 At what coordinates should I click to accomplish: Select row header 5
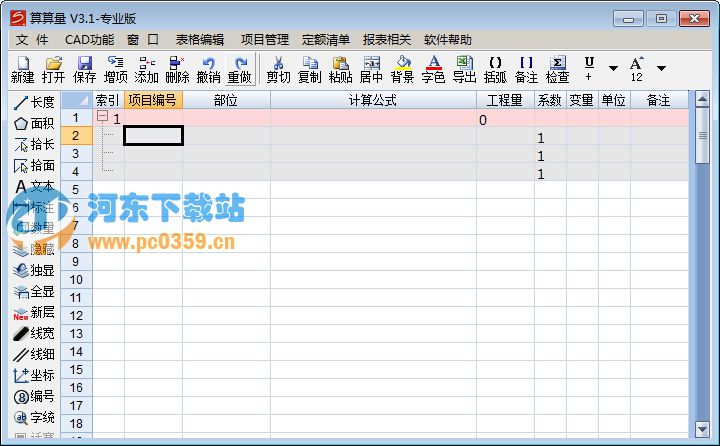76,190
